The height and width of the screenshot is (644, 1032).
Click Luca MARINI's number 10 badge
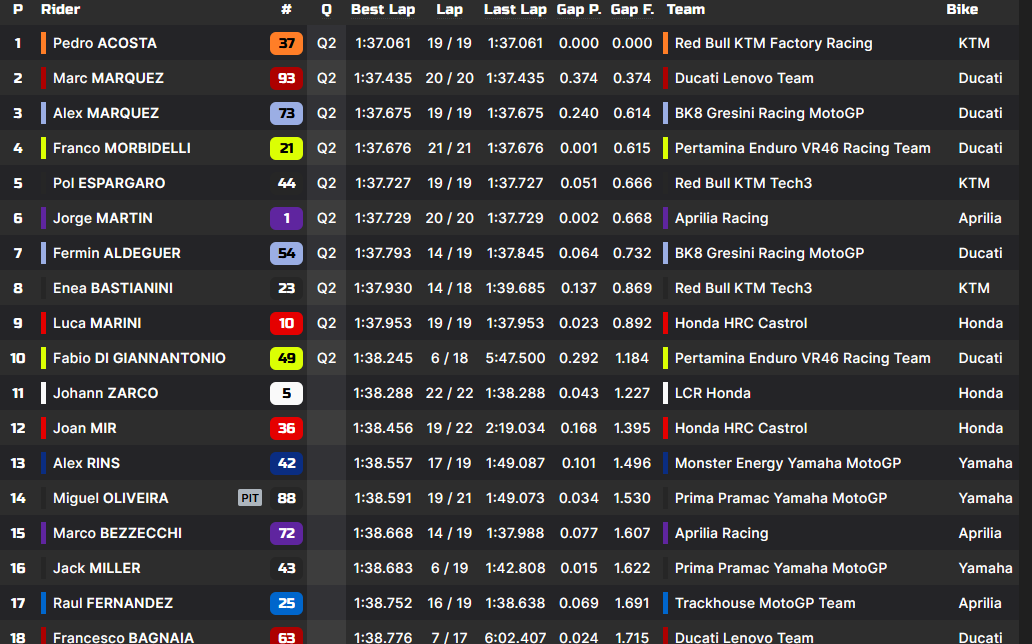click(286, 323)
